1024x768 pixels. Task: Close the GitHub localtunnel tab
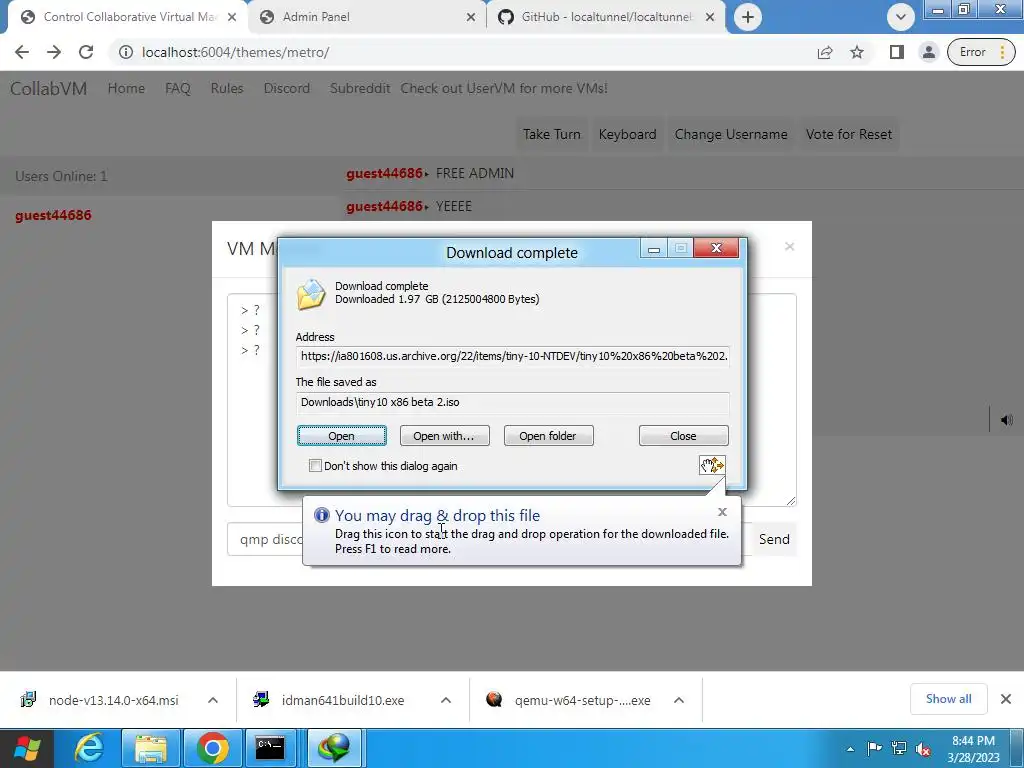709,17
